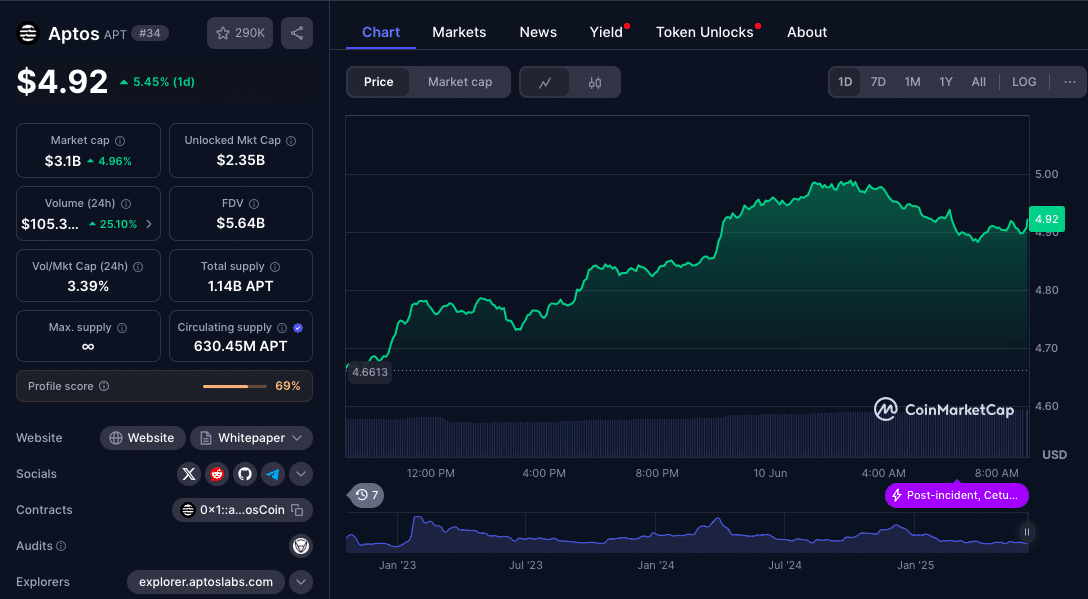Screen dimensions: 1088x599
Task: Click the Audits info icon
Action: (x=61, y=546)
